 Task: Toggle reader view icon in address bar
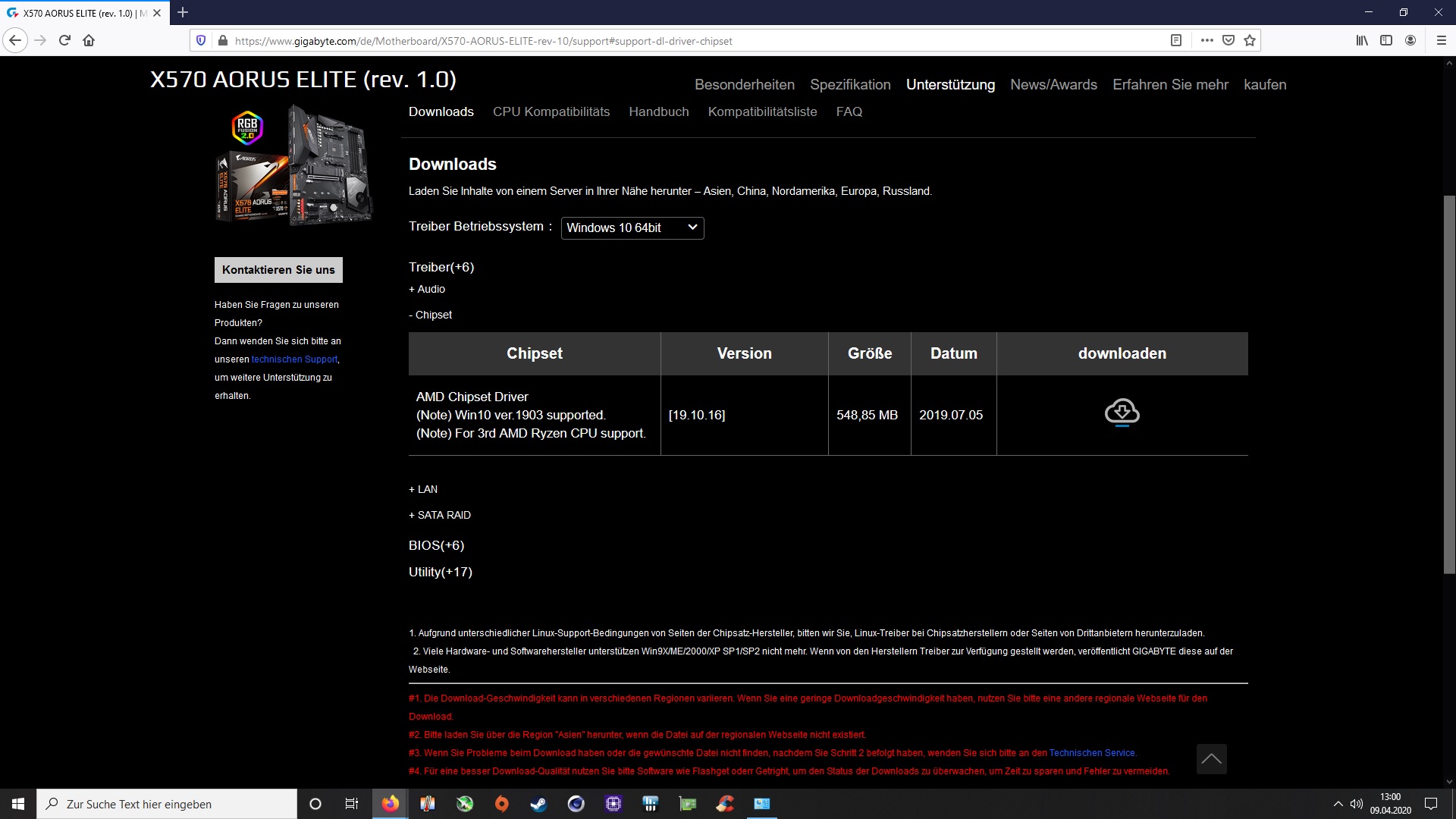point(1176,41)
